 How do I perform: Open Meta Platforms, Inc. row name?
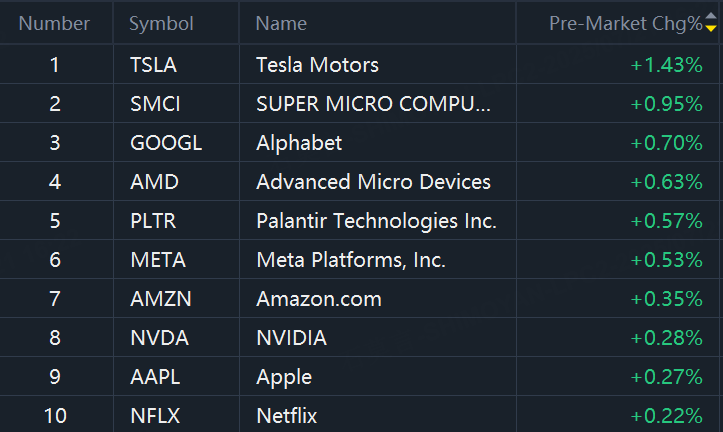click(351, 260)
